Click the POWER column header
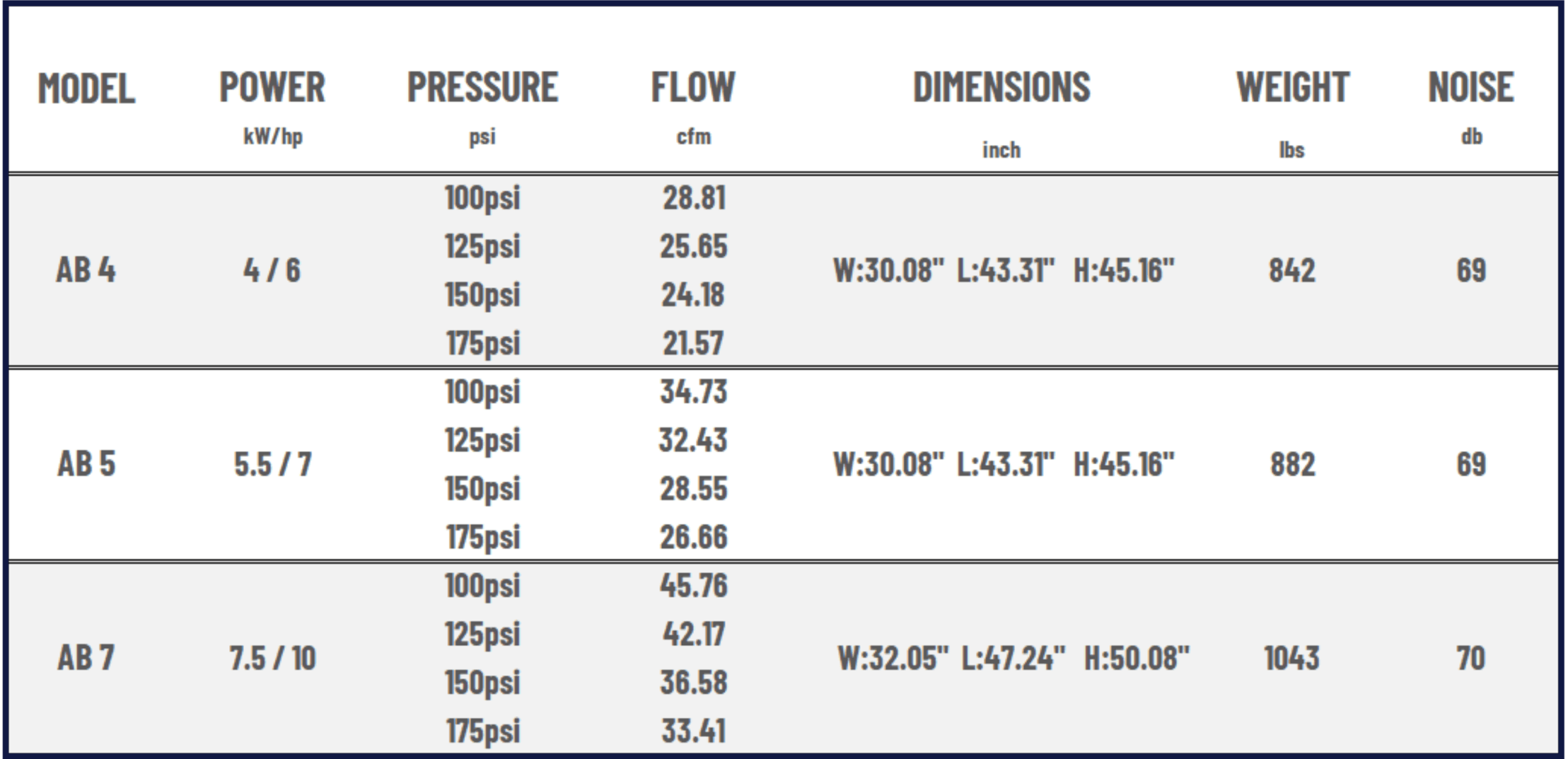 pos(273,87)
